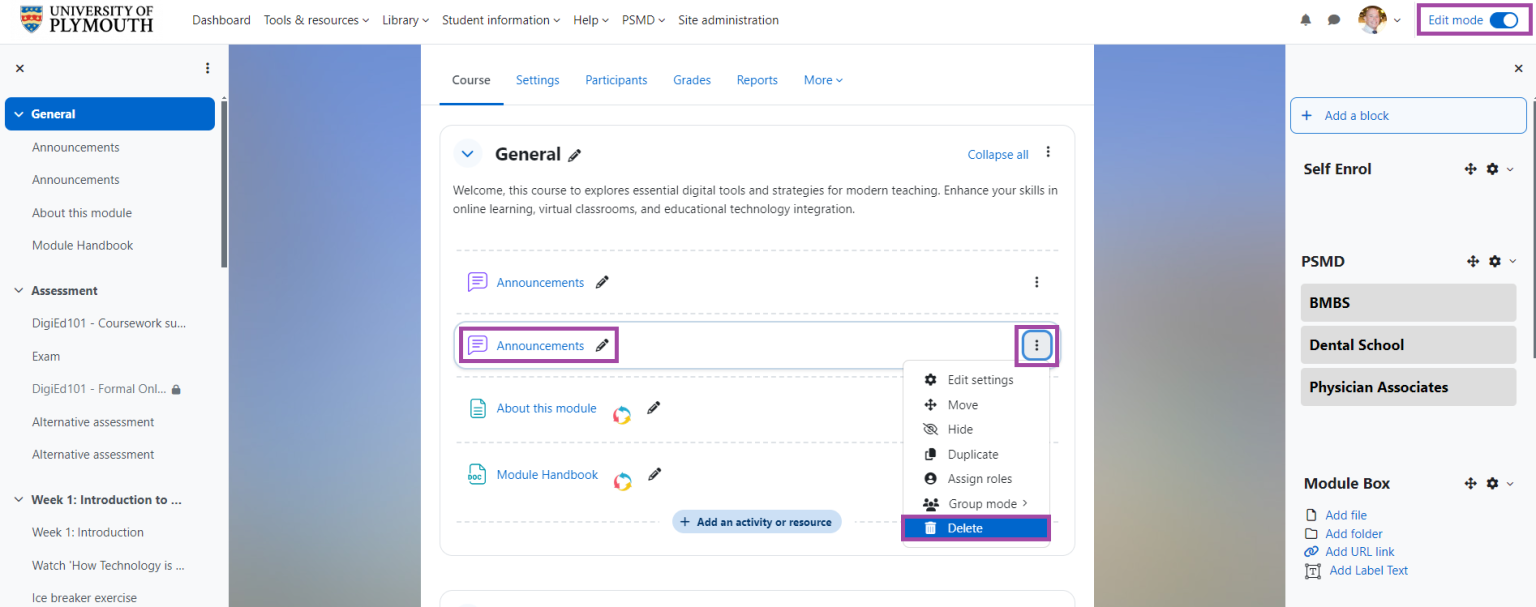Edit title pencil next to Module Handbook
This screenshot has height=607, width=1536.
(654, 474)
